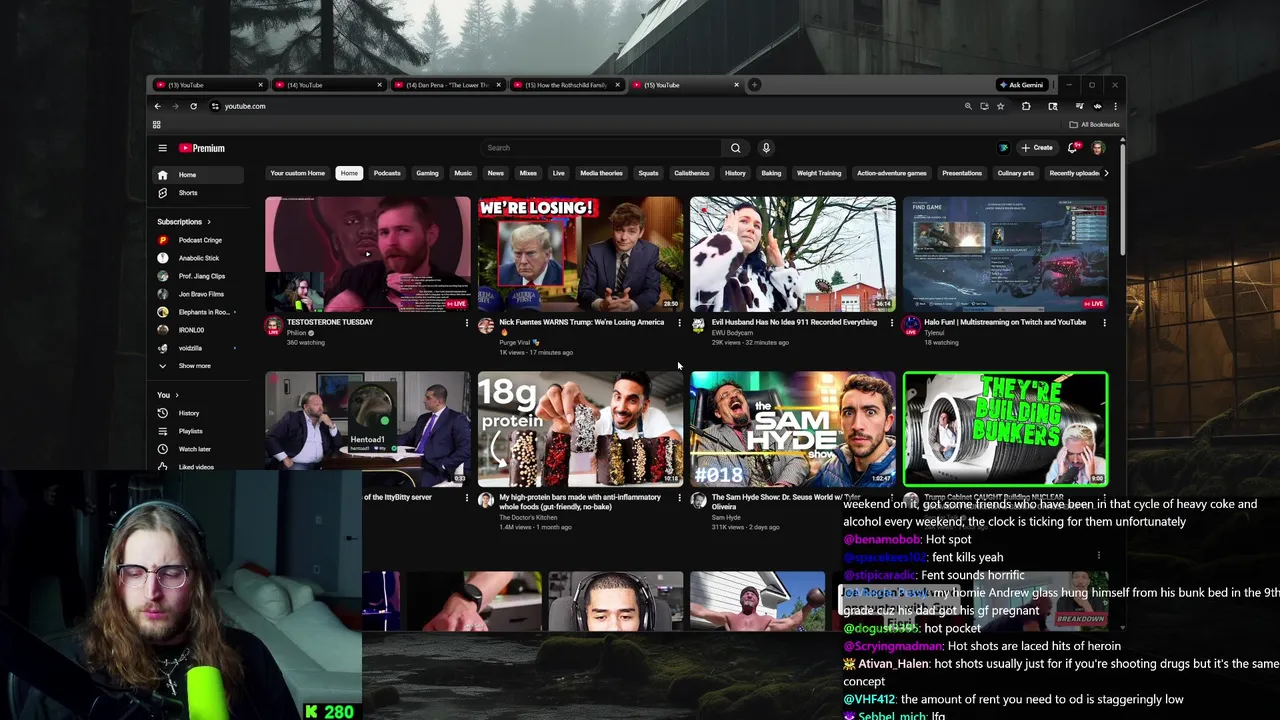Switch to the Dan Pena browser tab
Viewport: 1280px width, 720px height.
tap(447, 85)
